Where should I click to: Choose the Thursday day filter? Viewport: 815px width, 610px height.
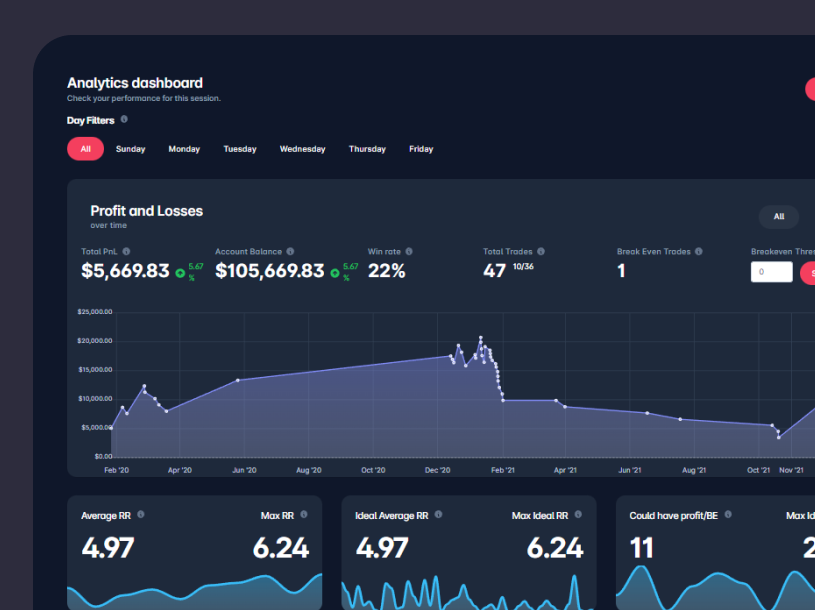(x=367, y=149)
